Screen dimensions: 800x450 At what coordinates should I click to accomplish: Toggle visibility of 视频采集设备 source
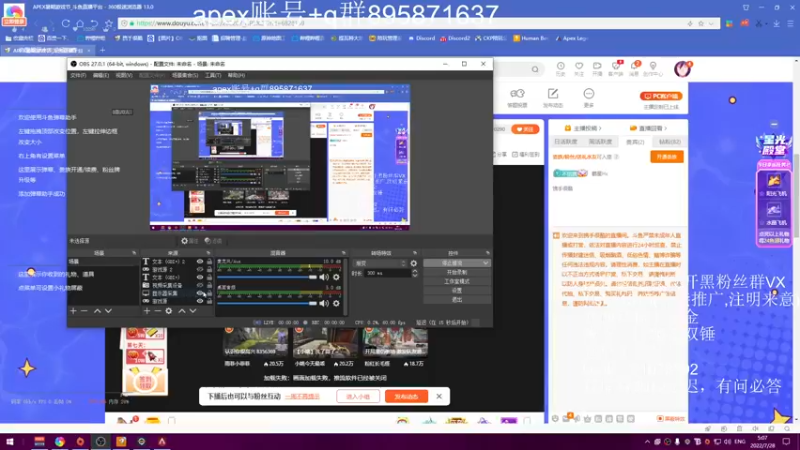tap(200, 285)
